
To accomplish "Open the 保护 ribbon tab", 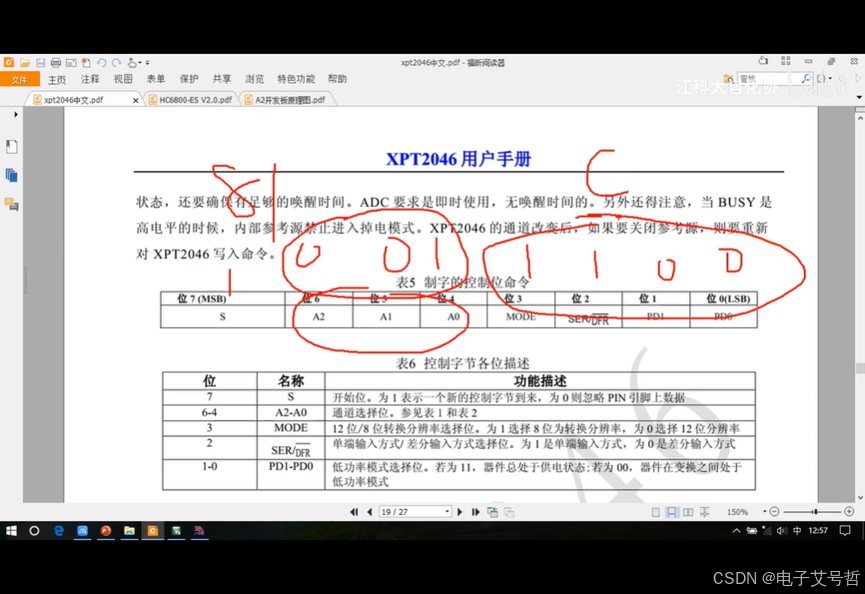I will coord(189,79).
